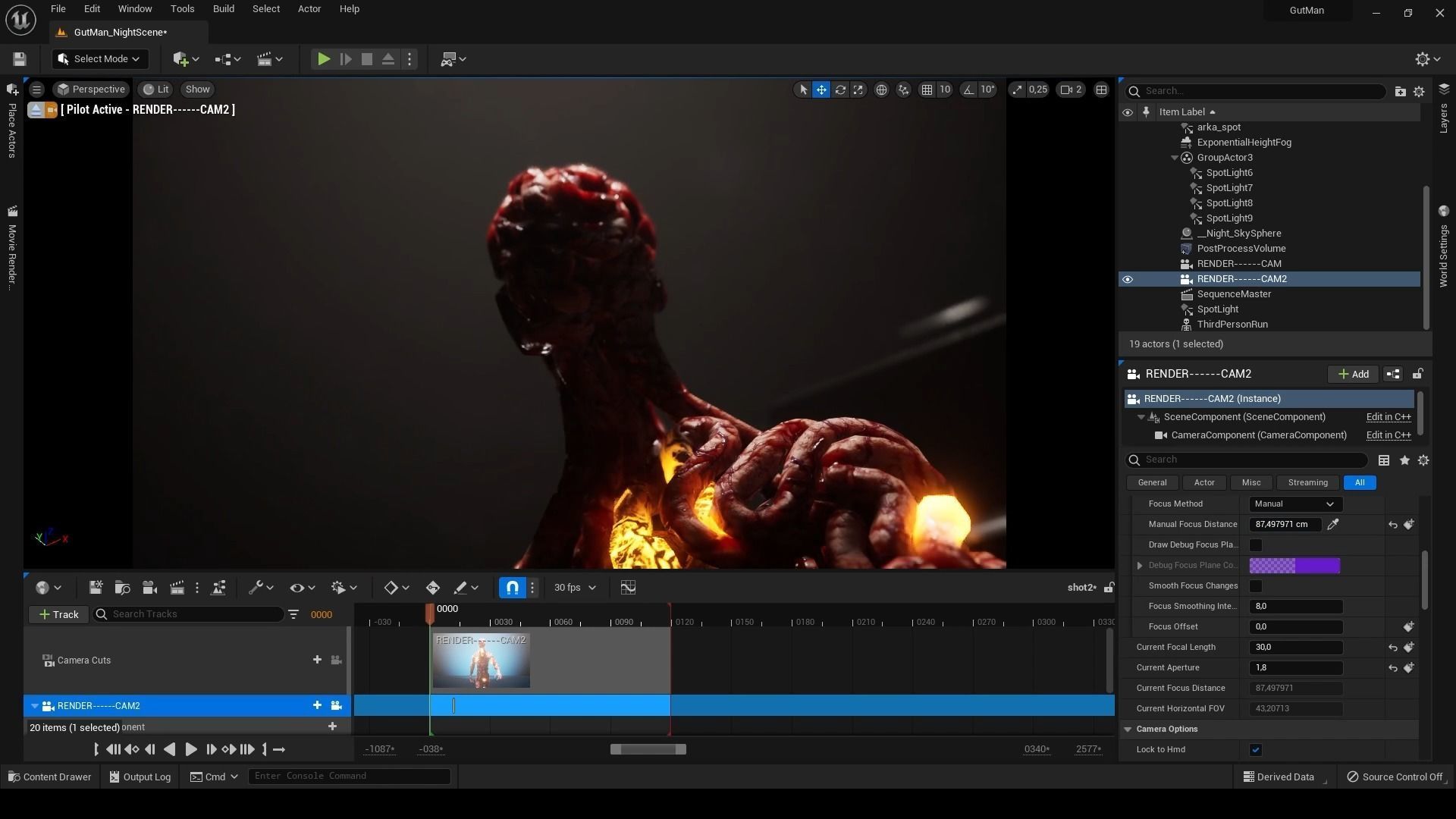The image size is (1456, 819).
Task: Open Outliner settings gear icon
Action: [x=1419, y=91]
